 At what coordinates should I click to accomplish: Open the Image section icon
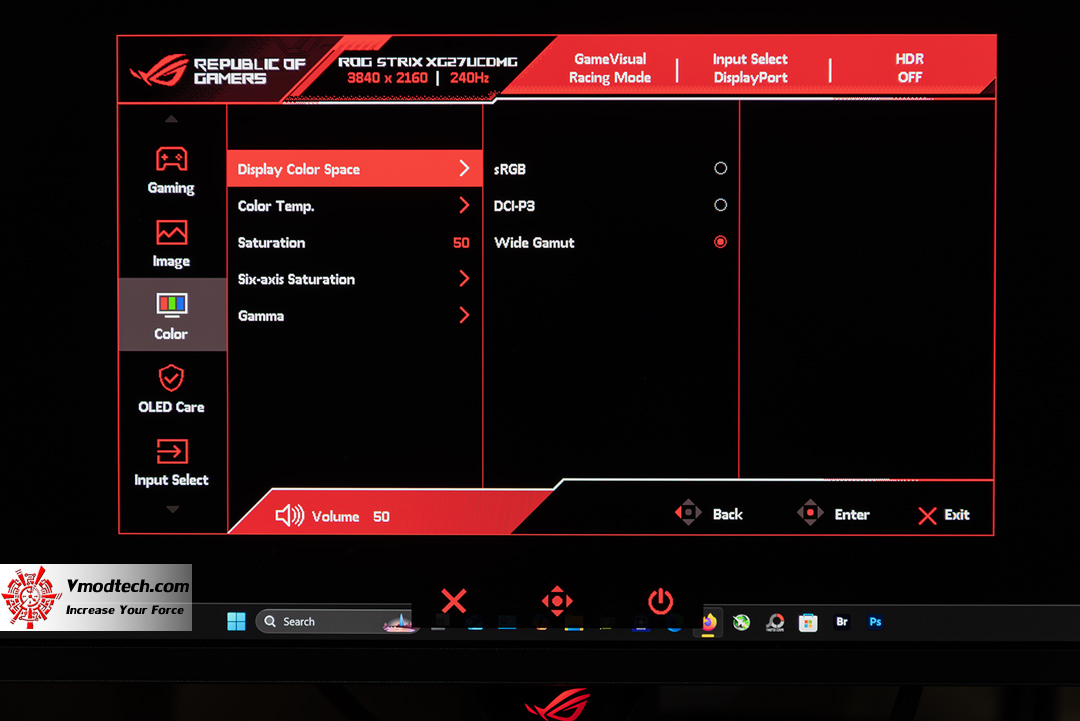(172, 233)
